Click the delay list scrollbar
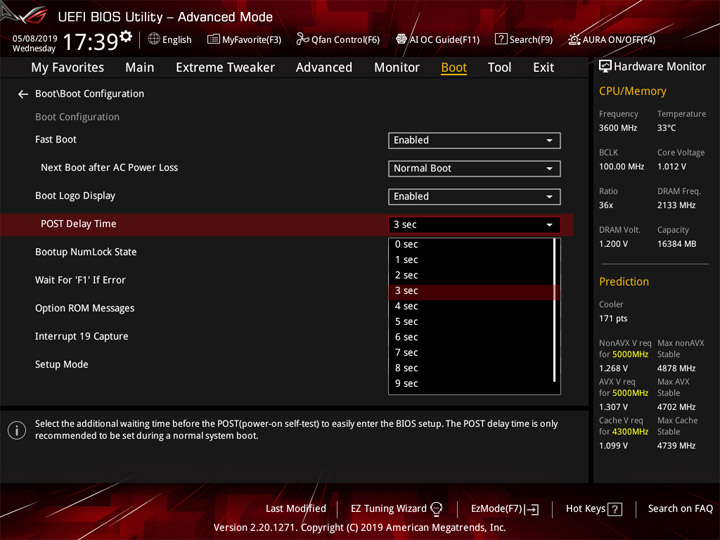Image resolution: width=720 pixels, height=540 pixels. 555,310
